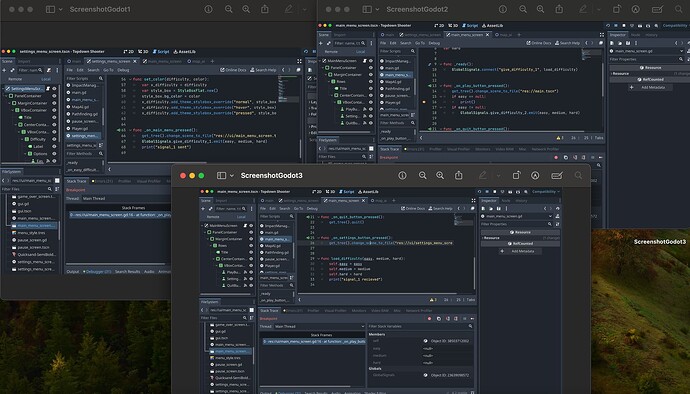Toggle MarginContainer visibility eye in ScreenshotGodot3
Image resolution: width=690 pixels, height=394 pixels.
251,239
